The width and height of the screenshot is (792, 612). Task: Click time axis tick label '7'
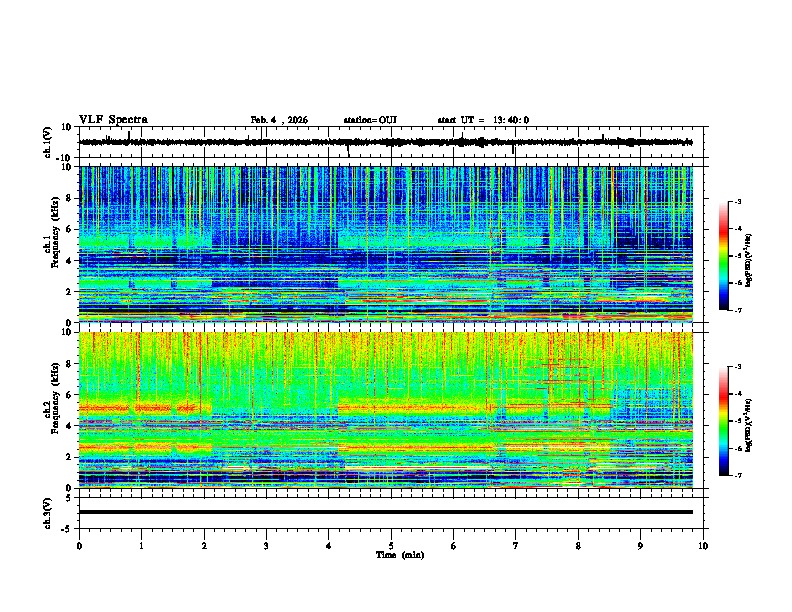coord(516,546)
